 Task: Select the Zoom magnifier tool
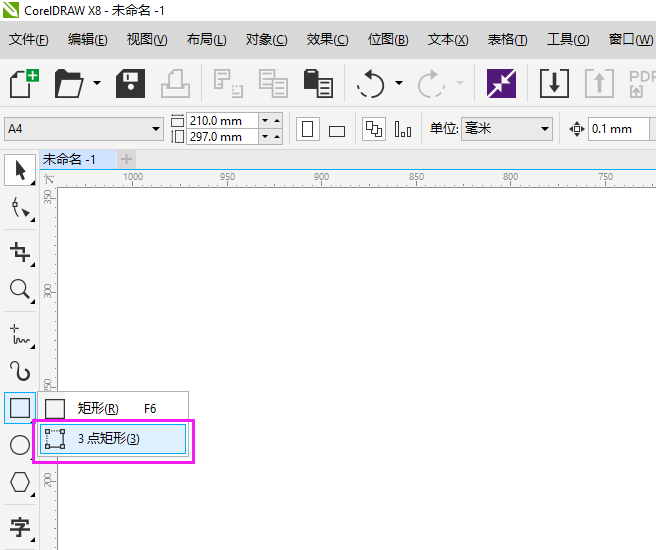tap(20, 289)
